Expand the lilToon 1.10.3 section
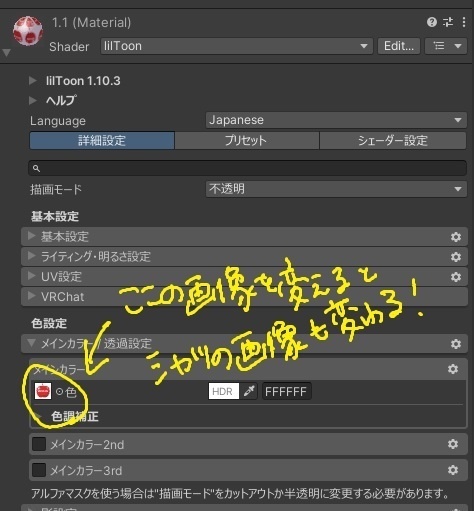 coord(33,81)
